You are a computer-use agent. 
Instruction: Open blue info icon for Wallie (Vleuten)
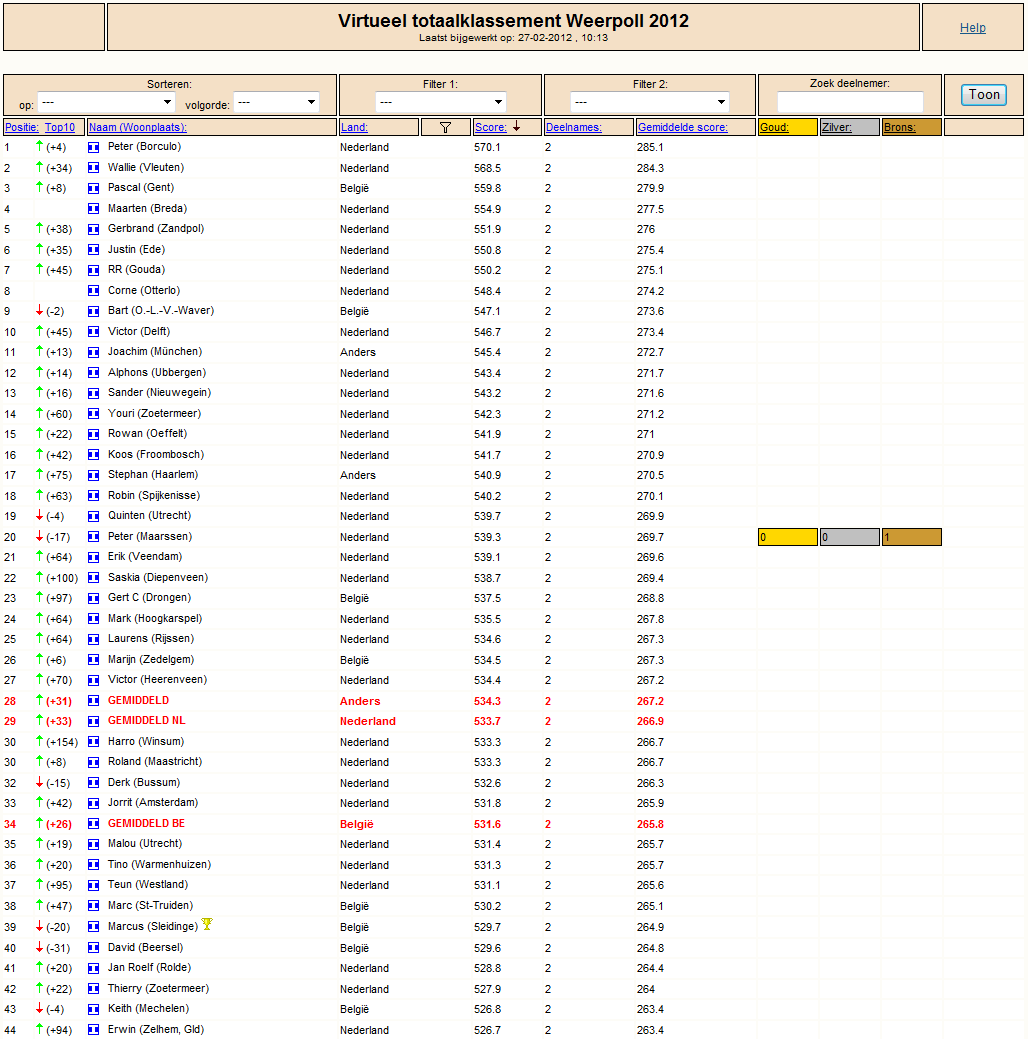point(93,168)
